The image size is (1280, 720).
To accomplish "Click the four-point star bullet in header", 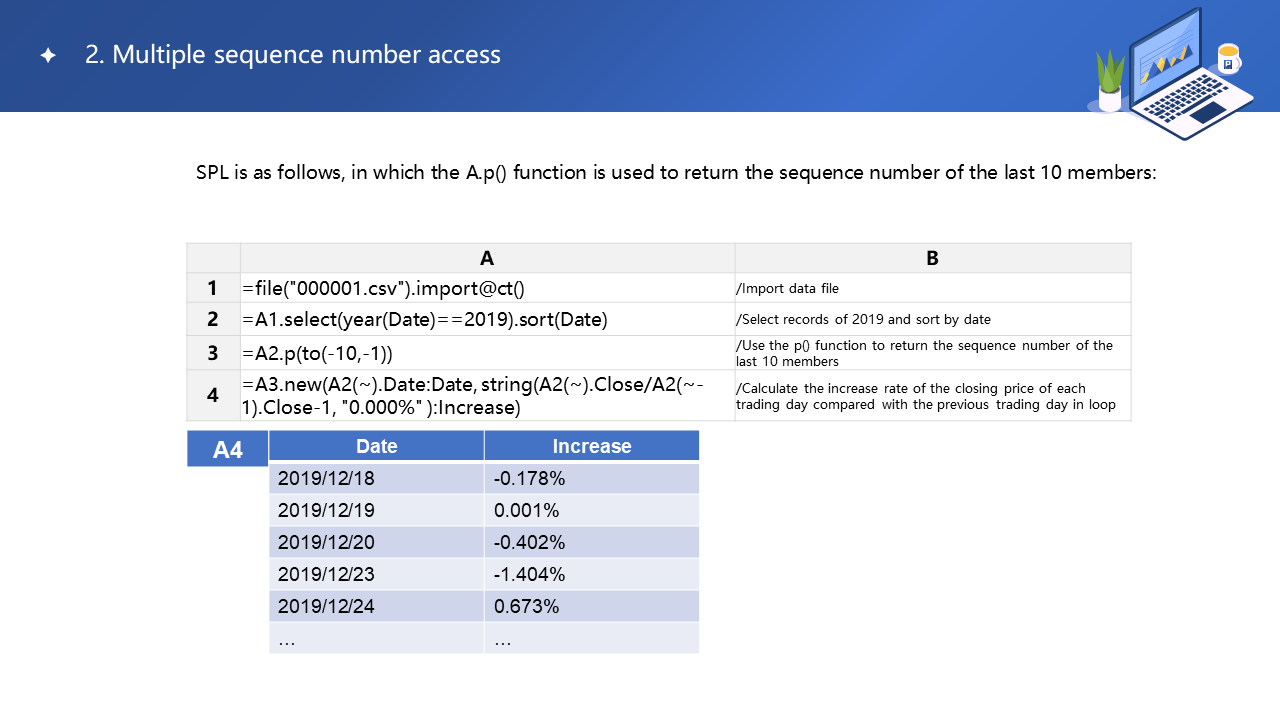I will 48,56.
